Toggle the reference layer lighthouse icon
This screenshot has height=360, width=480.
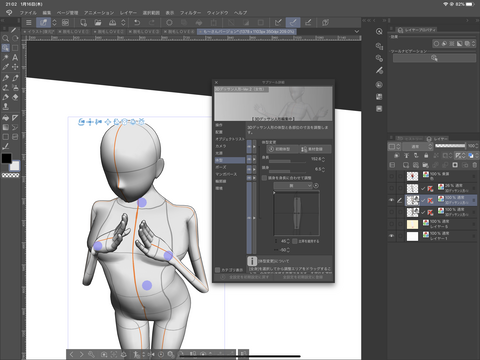coord(406,155)
